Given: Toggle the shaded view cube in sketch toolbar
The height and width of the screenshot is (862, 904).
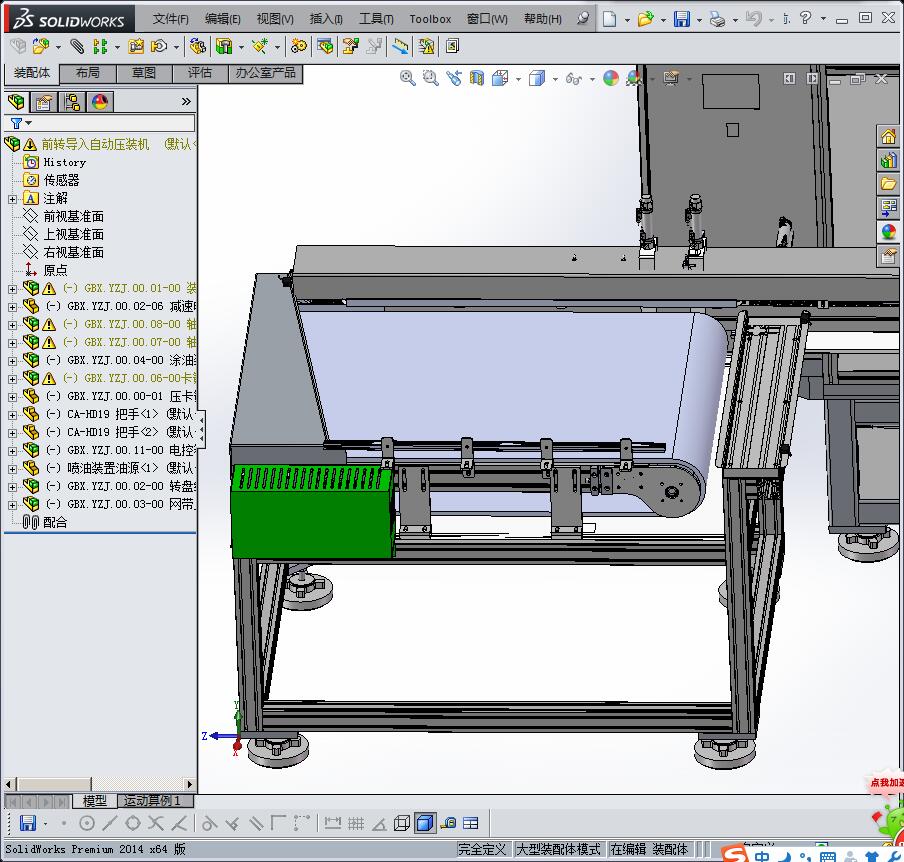Looking at the screenshot, I should [425, 824].
